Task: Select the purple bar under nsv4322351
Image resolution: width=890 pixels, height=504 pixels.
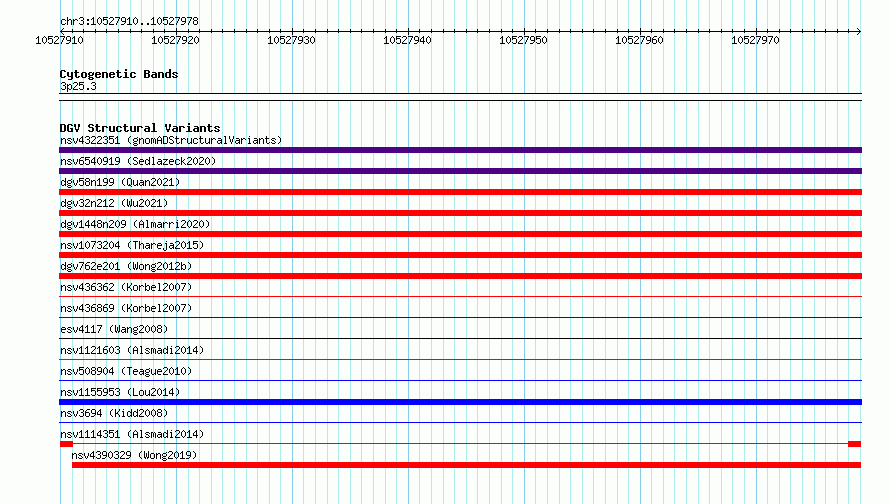Action: coord(460,150)
